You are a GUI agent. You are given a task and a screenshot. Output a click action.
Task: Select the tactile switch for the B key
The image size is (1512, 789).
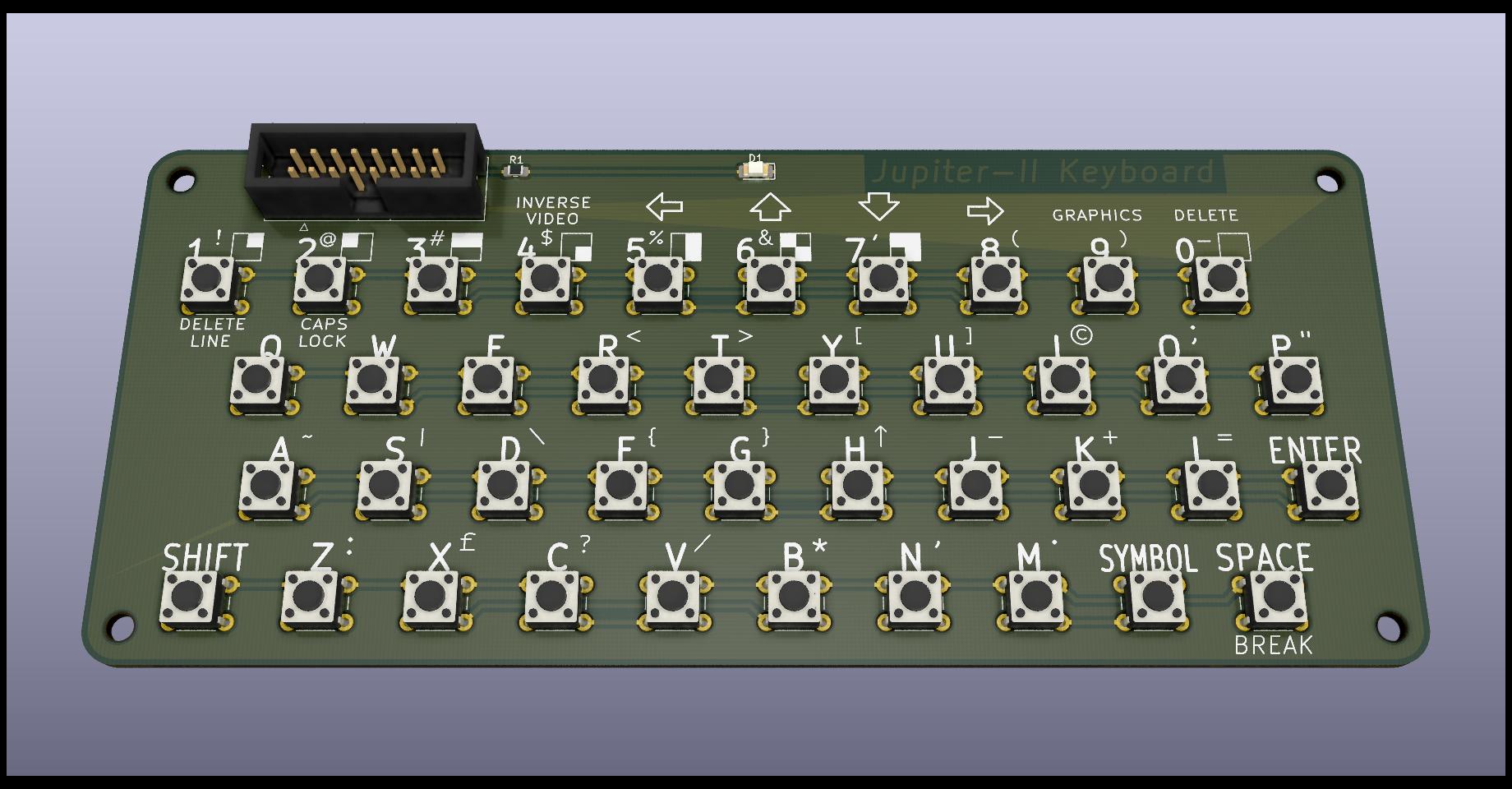[795, 600]
